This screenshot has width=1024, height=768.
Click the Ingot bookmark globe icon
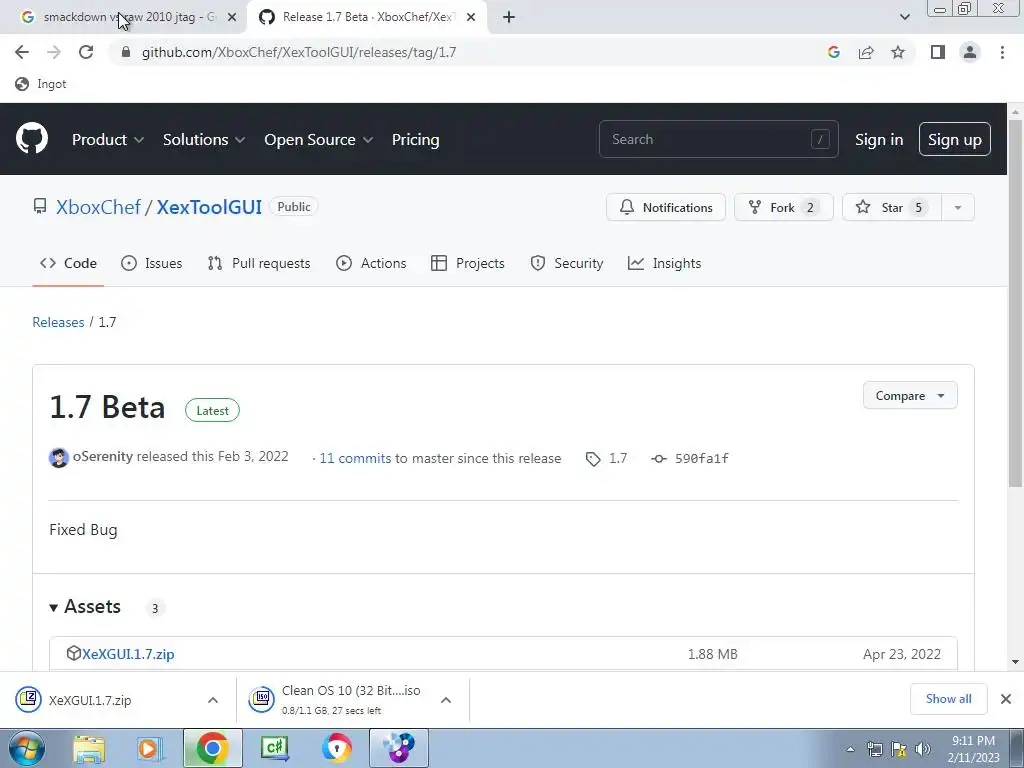[x=22, y=84]
